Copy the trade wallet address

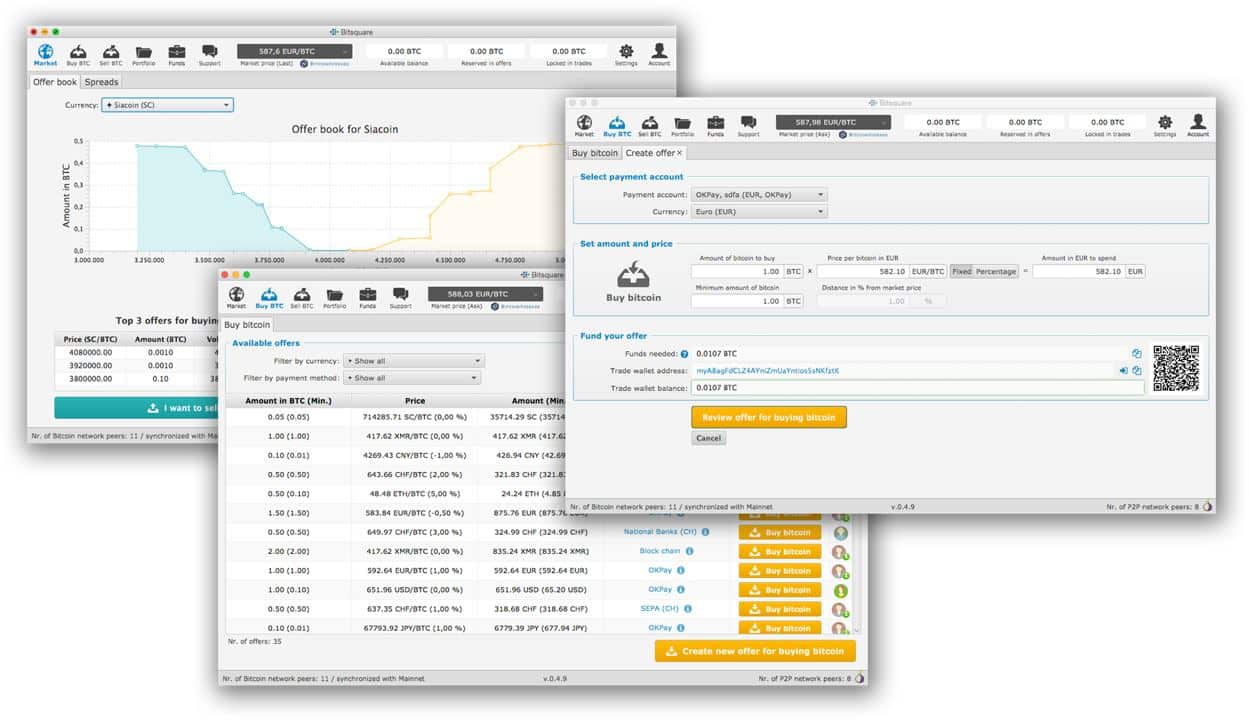[1136, 370]
